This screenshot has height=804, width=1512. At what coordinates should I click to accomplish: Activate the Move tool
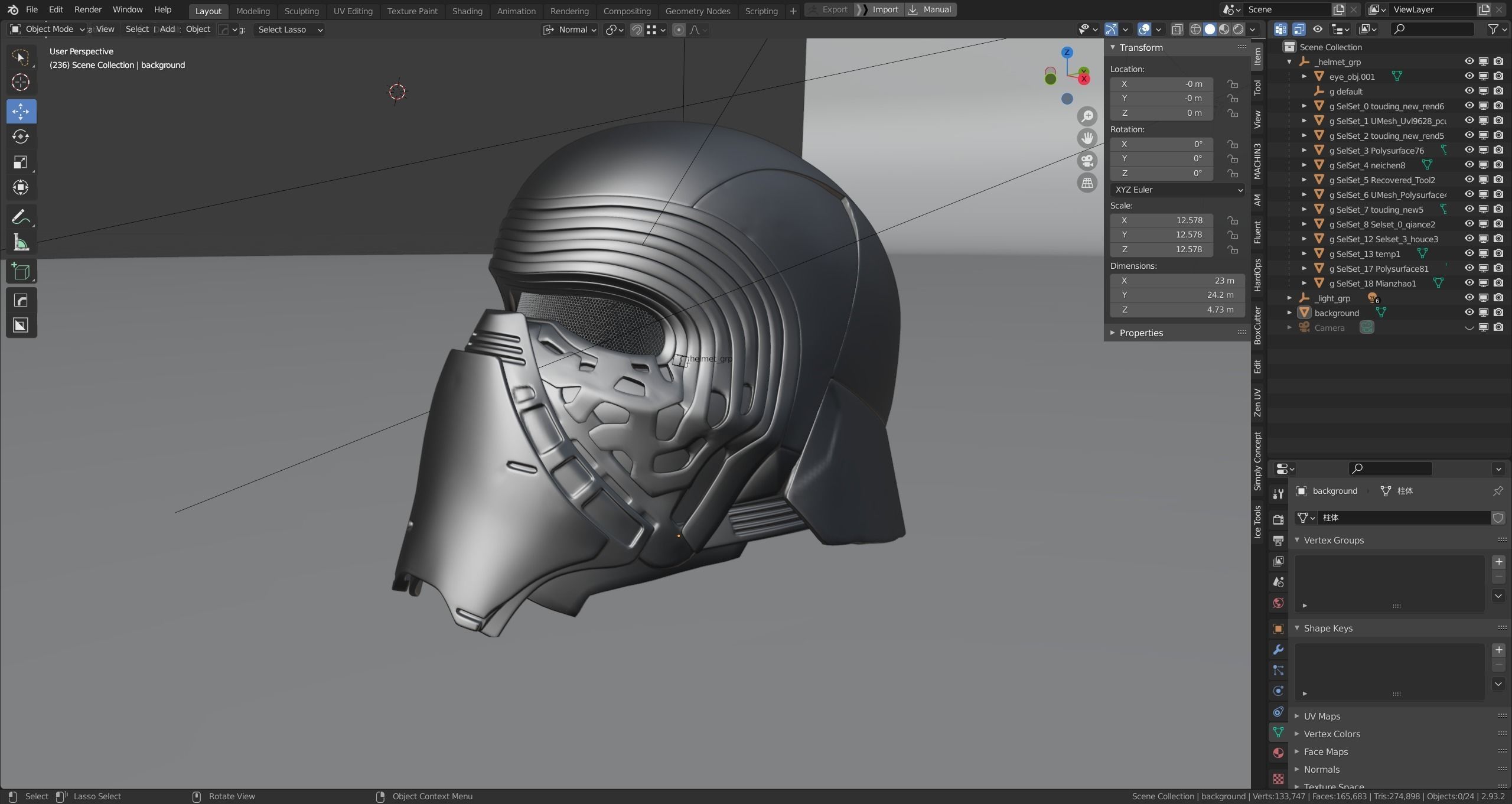(x=21, y=111)
